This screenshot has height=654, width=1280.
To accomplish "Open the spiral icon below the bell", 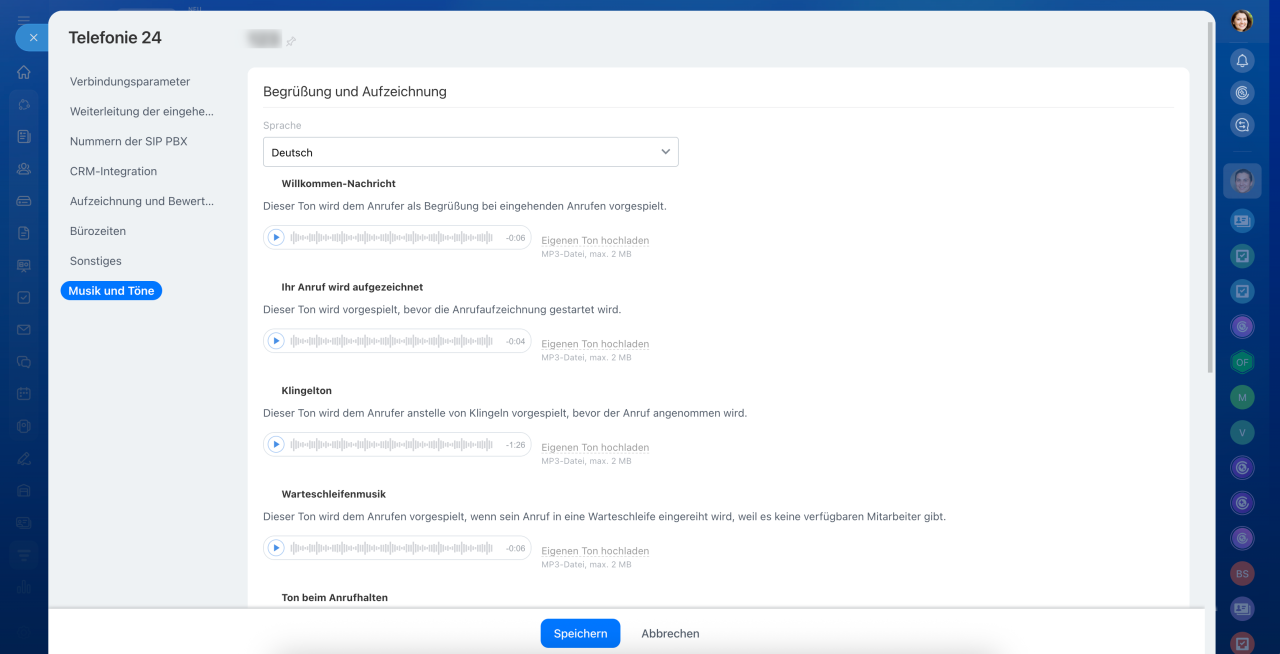I will point(1242,93).
